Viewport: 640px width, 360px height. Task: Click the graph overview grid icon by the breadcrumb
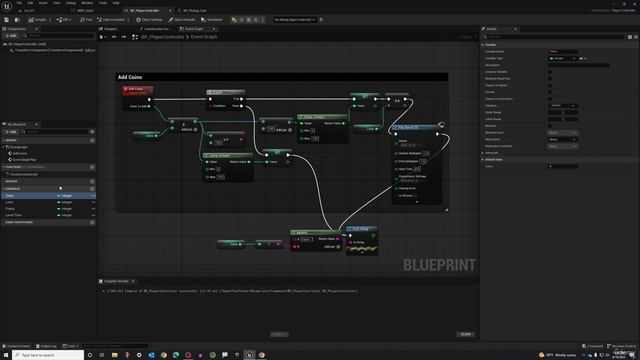point(135,37)
